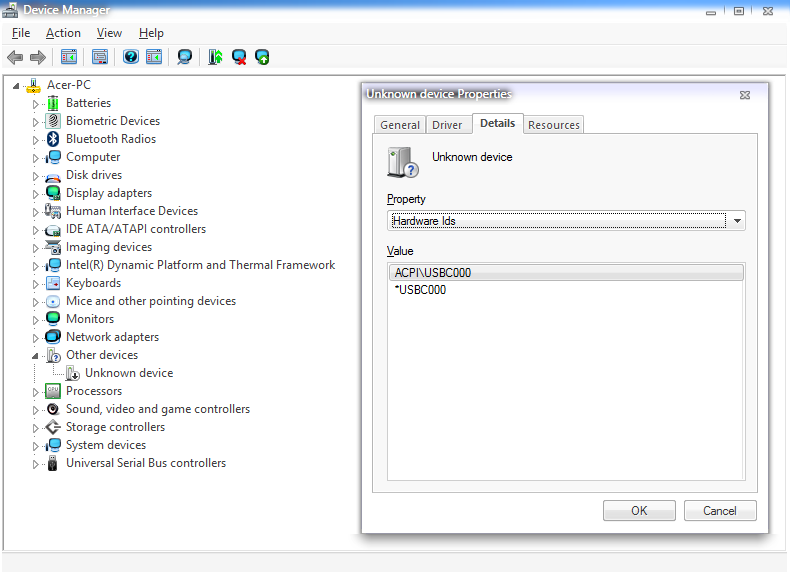Open the Property dropdown showing Hardware Ids
Screen dimensions: 790x574
pos(566,221)
